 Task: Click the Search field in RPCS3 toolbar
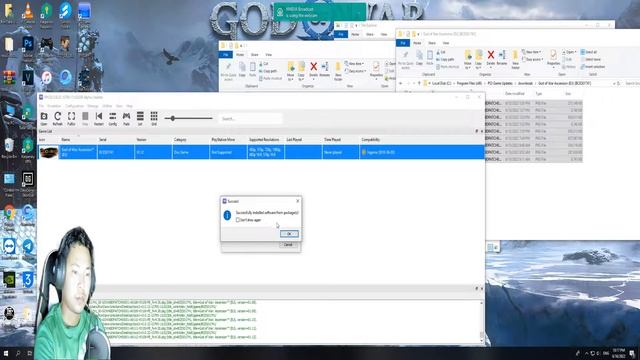[250, 119]
